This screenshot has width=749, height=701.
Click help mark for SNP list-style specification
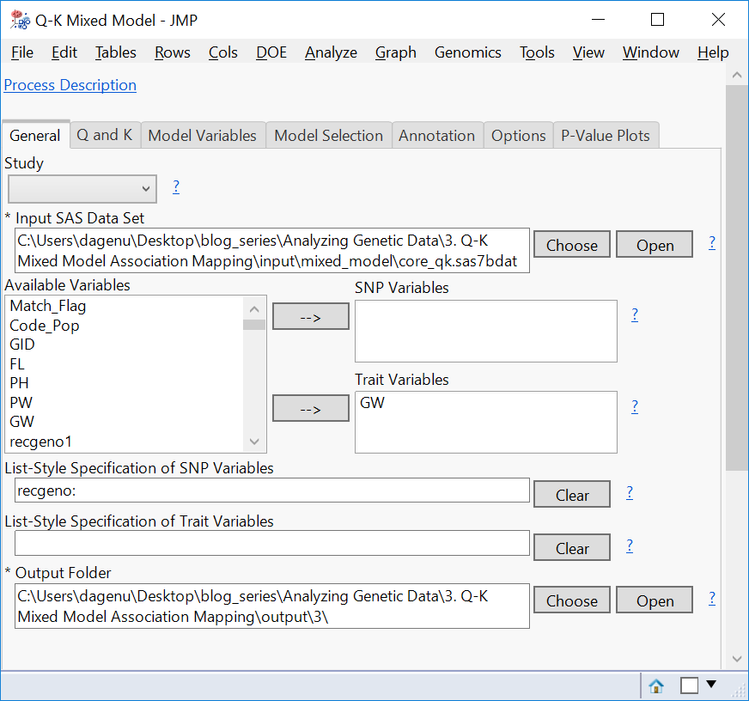pyautogui.click(x=630, y=492)
